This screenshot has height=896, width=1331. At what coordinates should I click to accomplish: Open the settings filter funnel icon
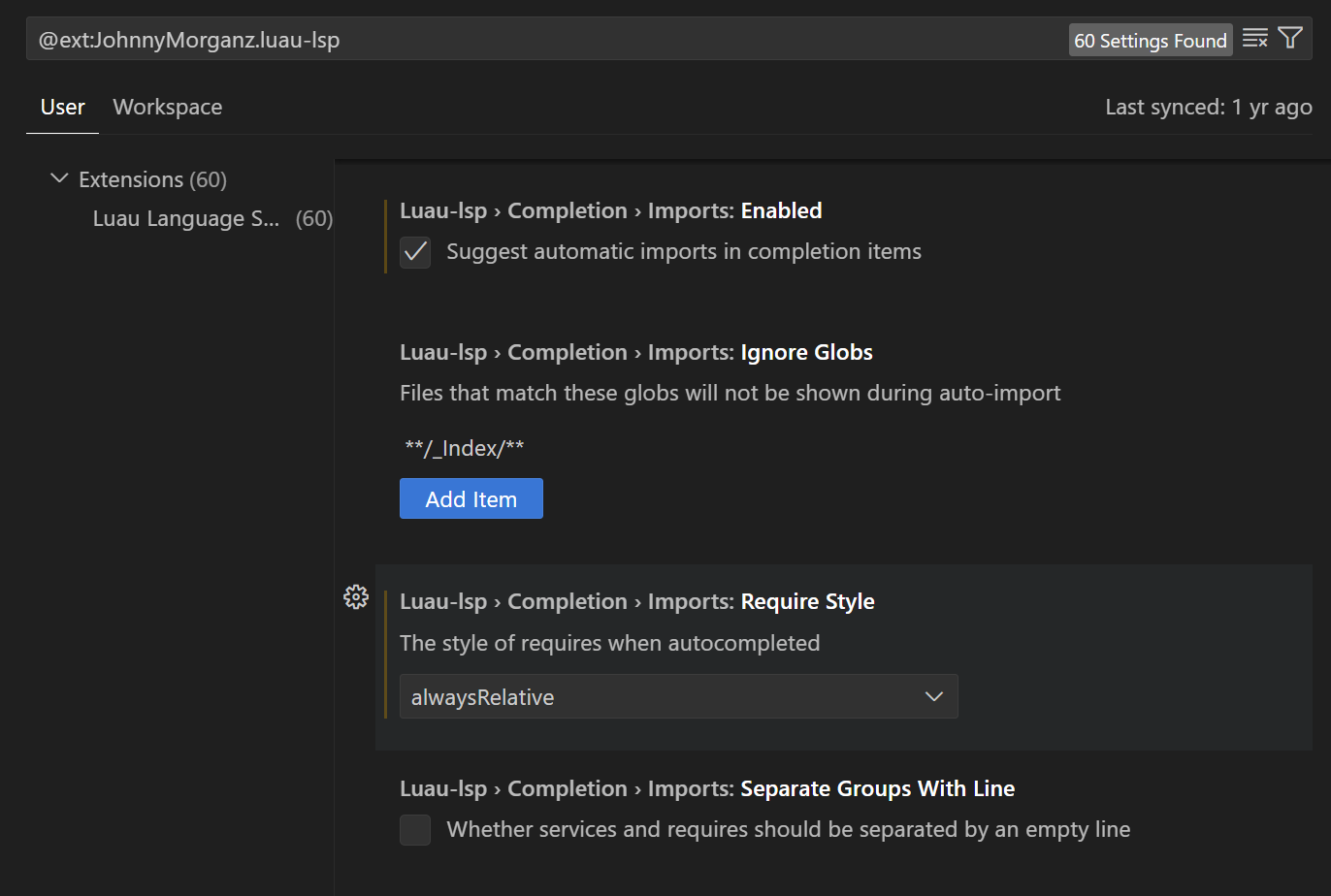pyautogui.click(x=1289, y=39)
